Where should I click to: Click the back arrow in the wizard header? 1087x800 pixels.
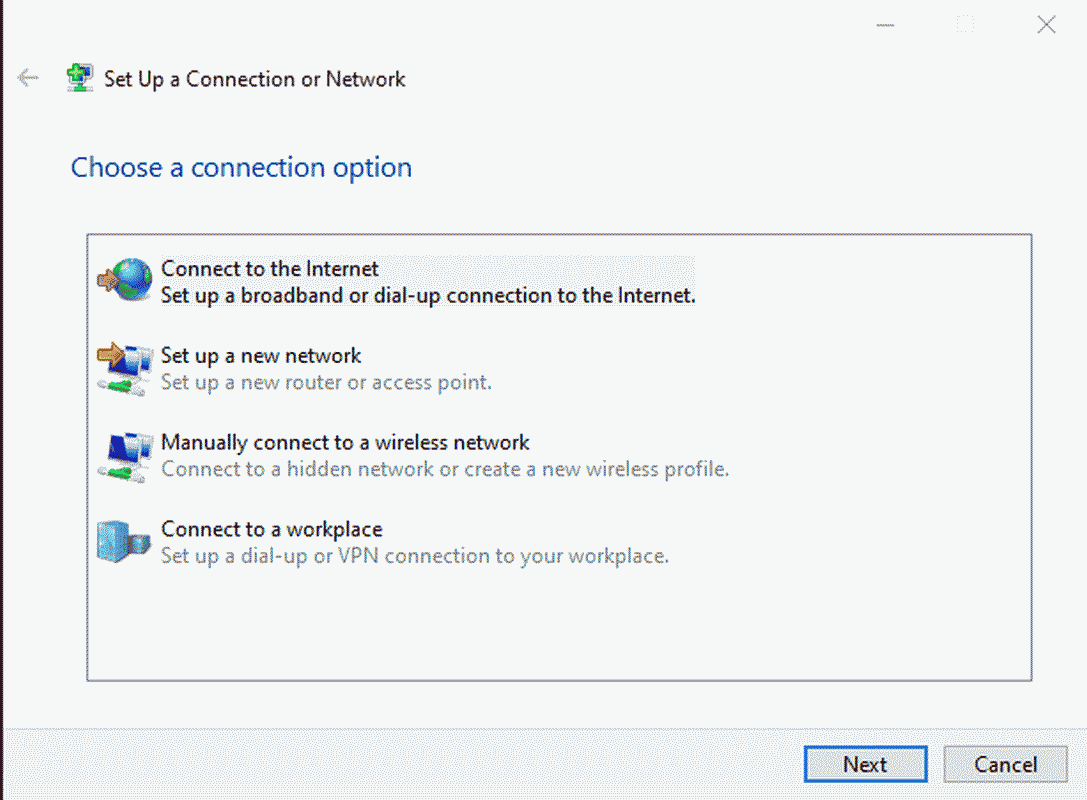point(28,78)
